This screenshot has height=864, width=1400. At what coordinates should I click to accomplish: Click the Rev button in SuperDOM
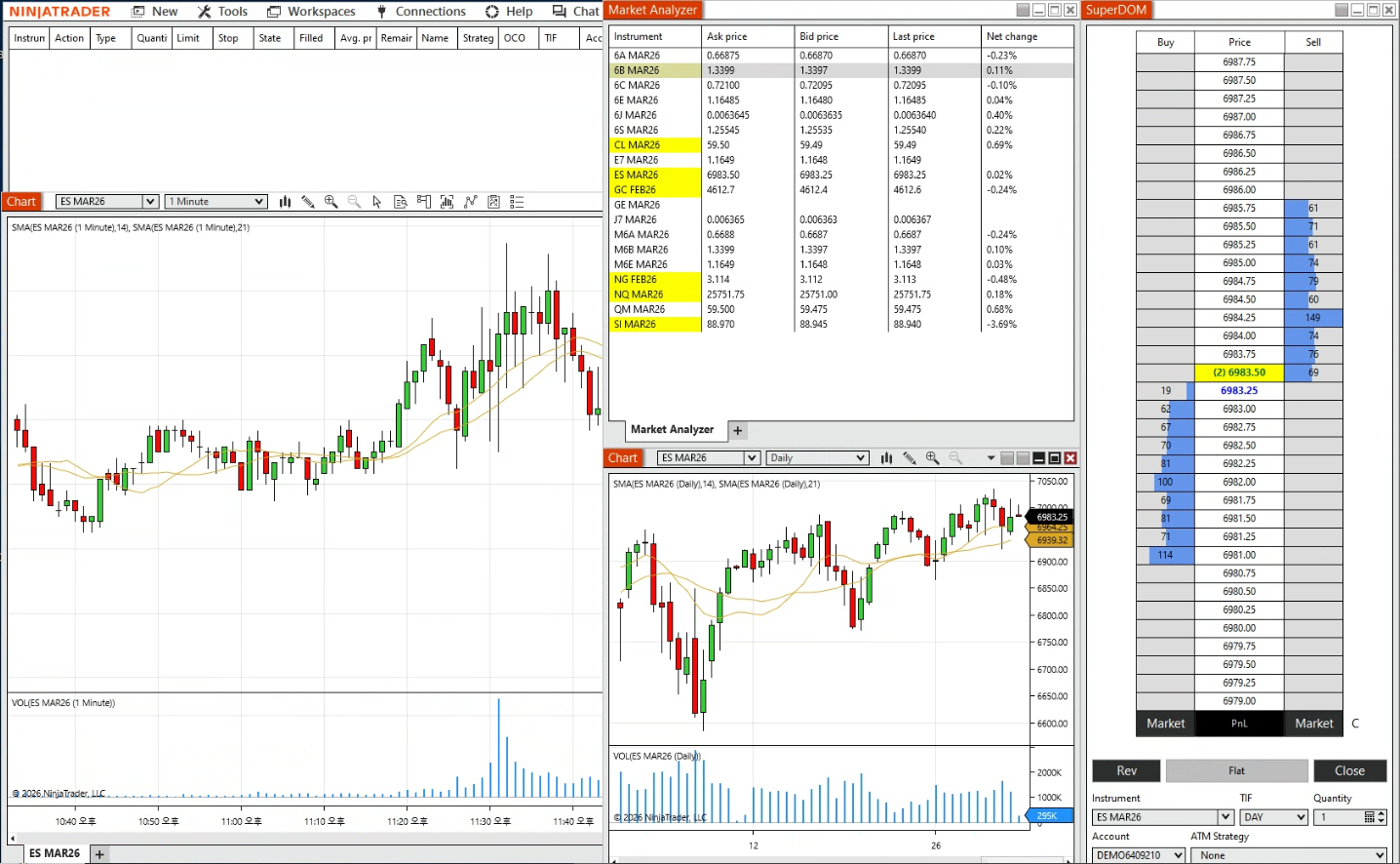pyautogui.click(x=1126, y=770)
